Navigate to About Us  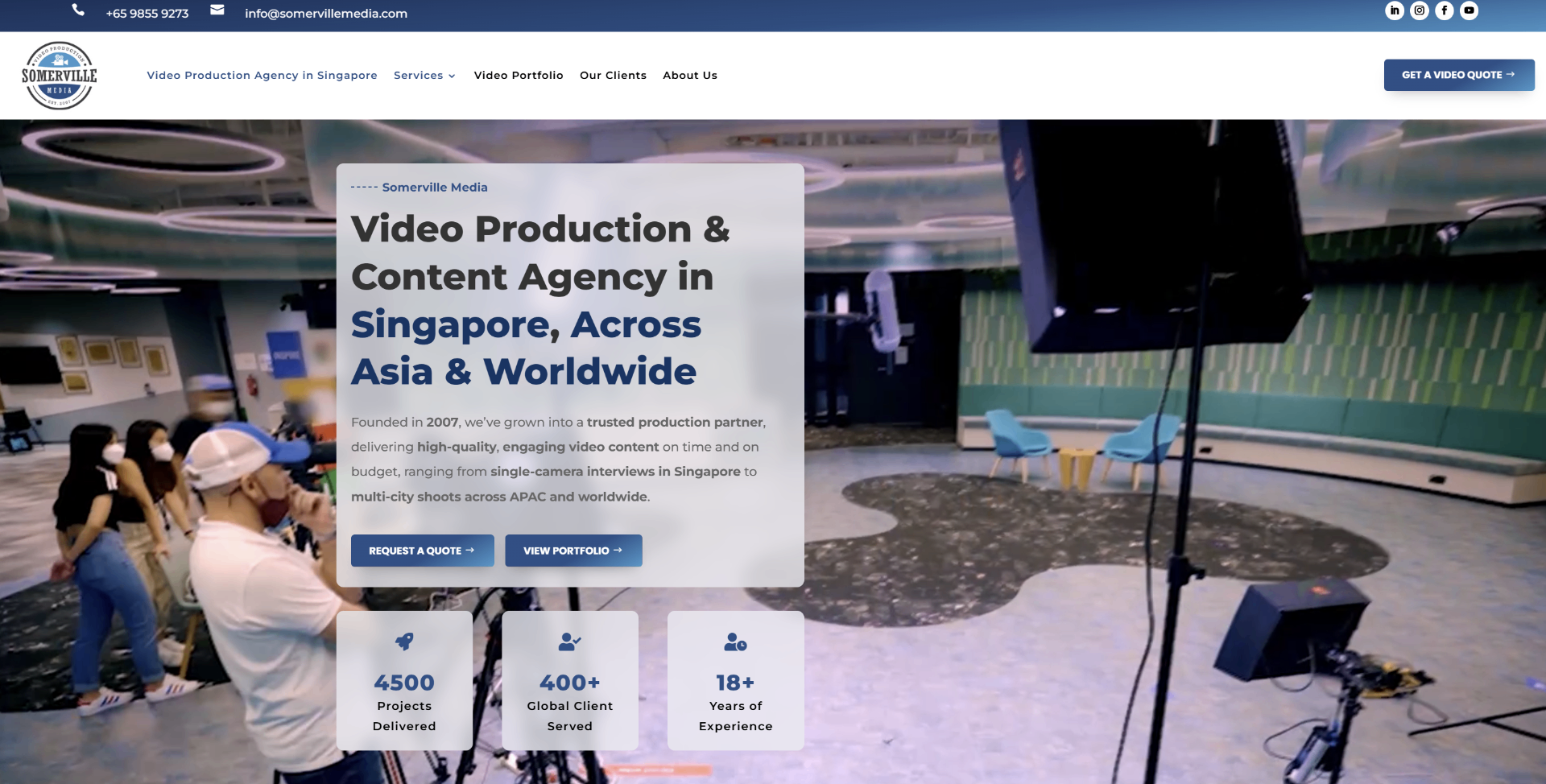[690, 76]
